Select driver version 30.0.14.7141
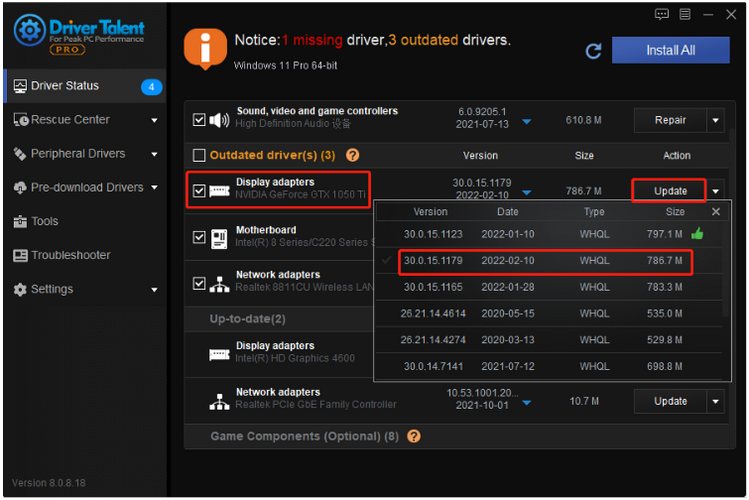The height and width of the screenshot is (500, 749). [549, 366]
